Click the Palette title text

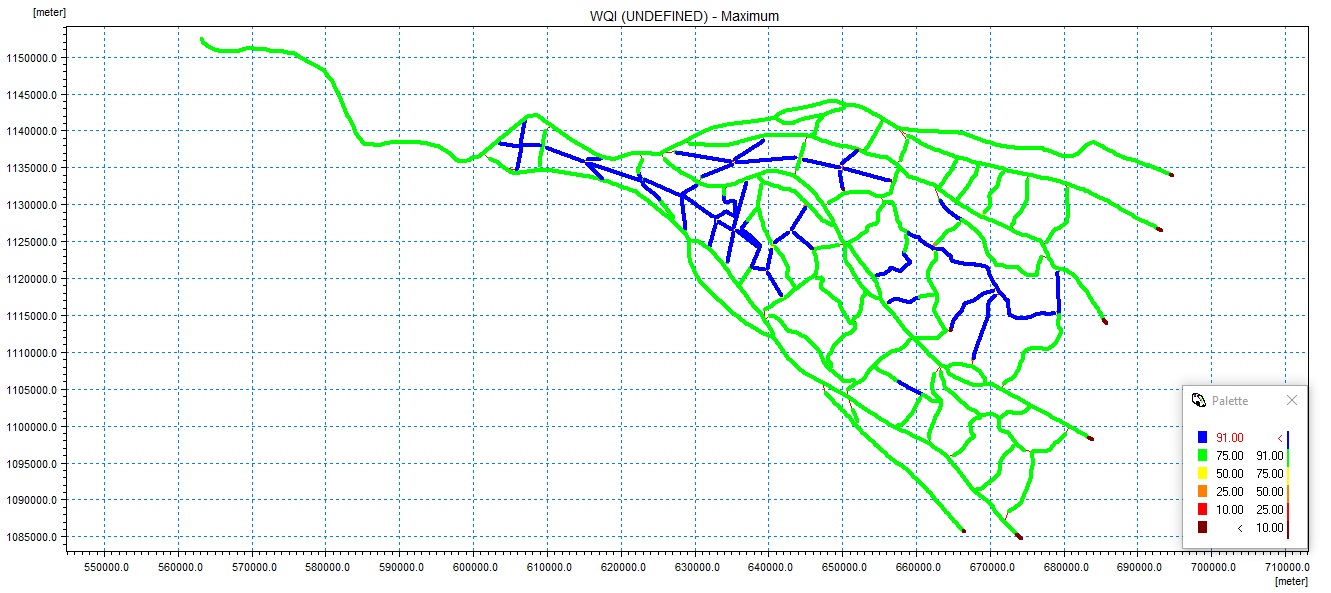click(1230, 401)
